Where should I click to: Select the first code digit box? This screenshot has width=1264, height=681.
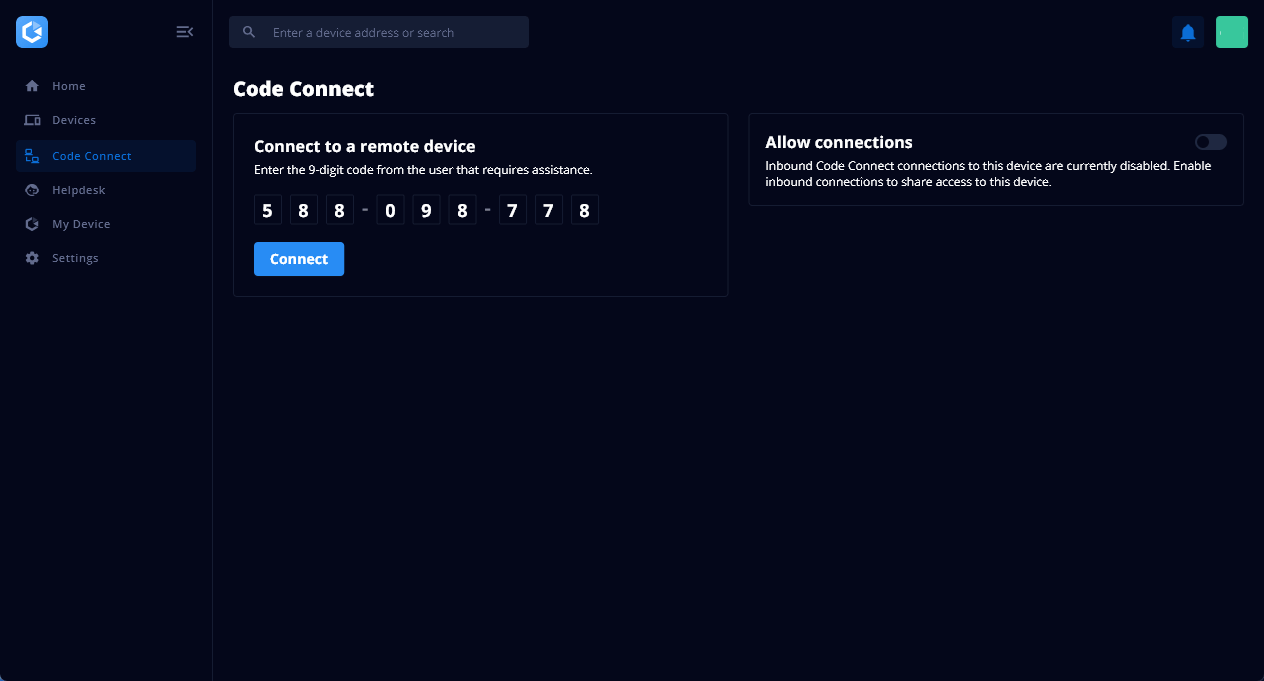coord(267,210)
